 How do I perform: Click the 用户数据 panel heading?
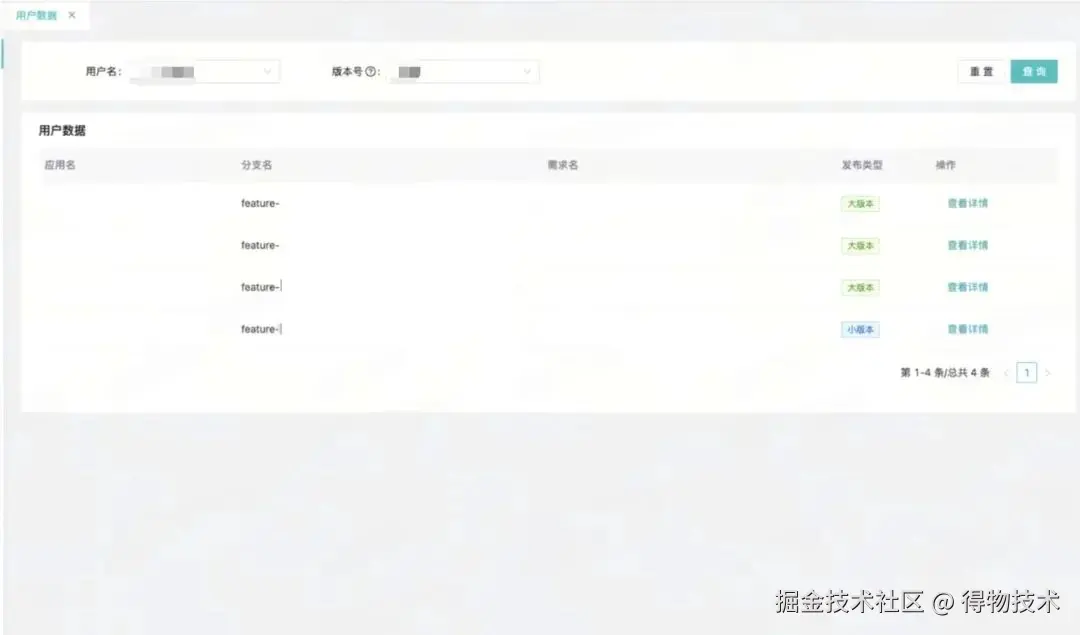62,130
